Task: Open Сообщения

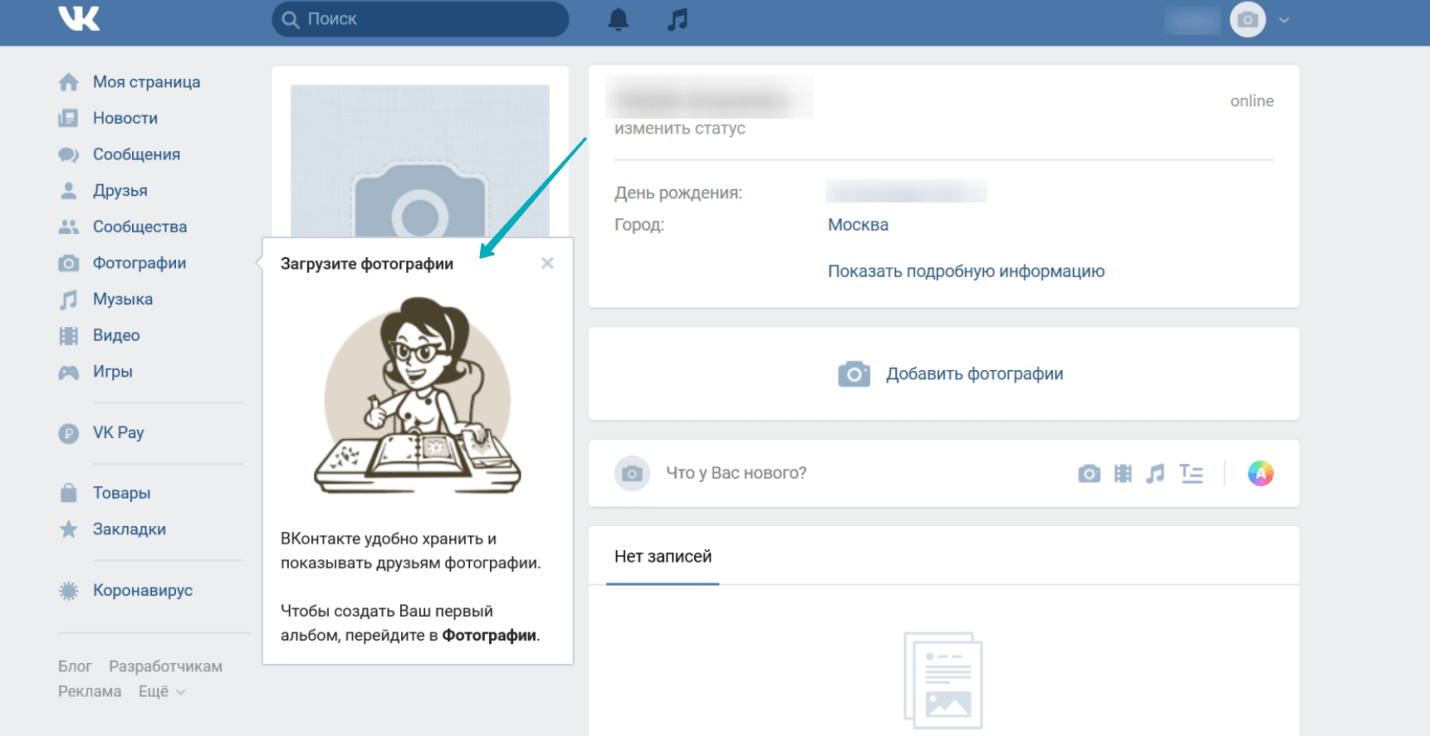Action: click(137, 154)
